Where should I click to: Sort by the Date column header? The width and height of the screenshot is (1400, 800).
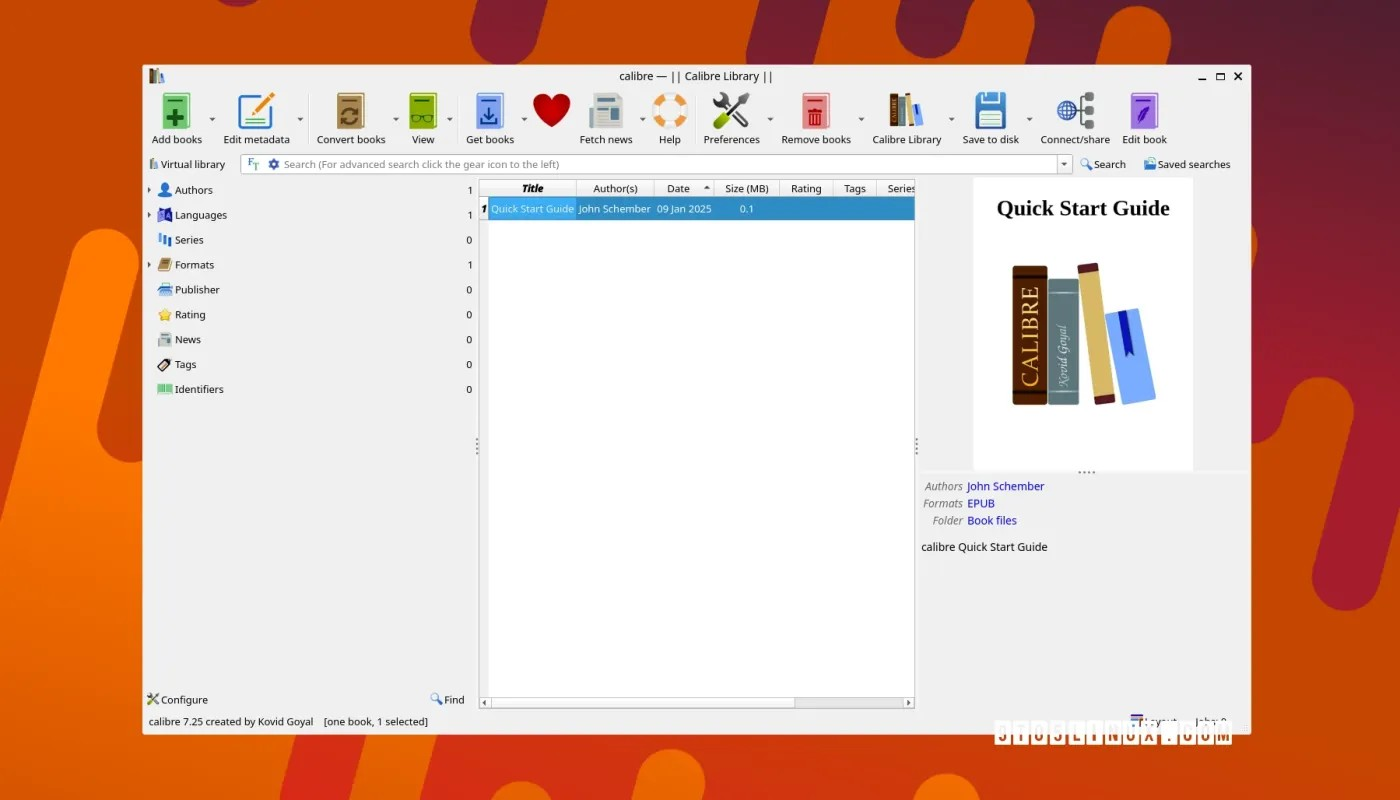click(684, 188)
